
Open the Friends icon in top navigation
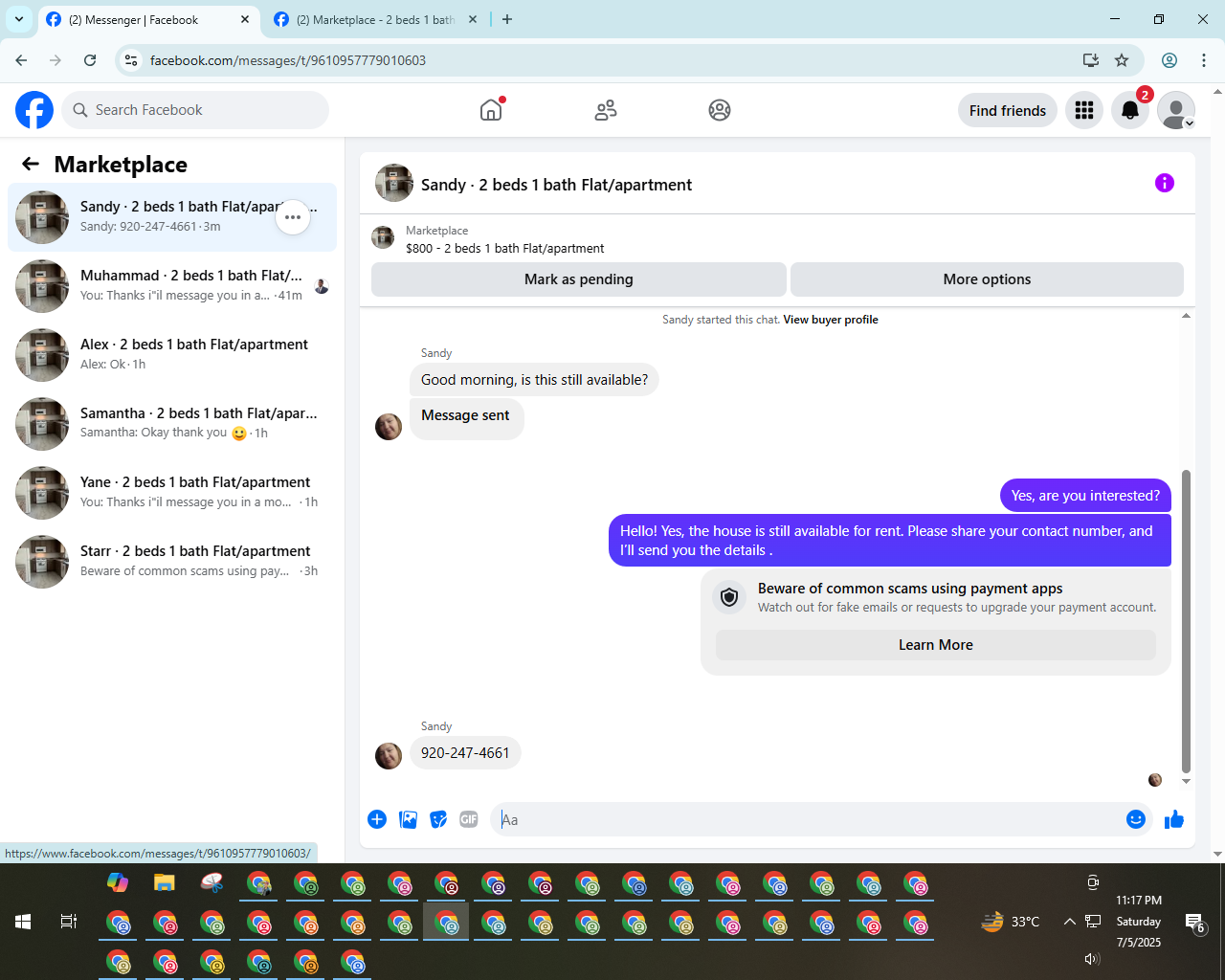coord(606,110)
